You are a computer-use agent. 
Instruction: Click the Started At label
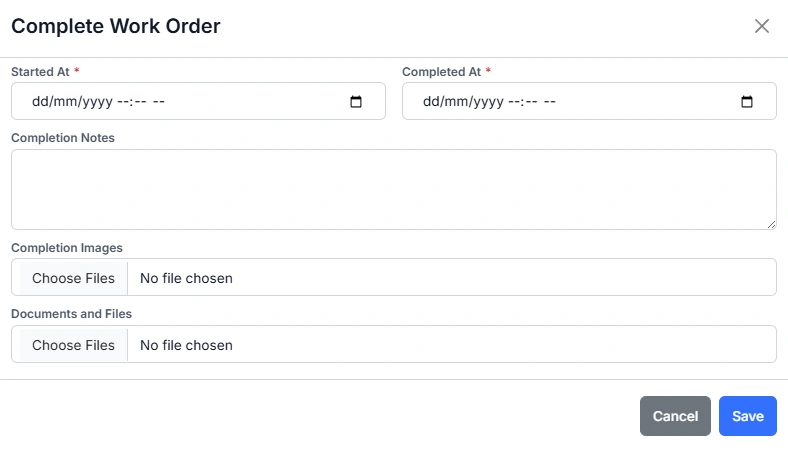click(39, 72)
